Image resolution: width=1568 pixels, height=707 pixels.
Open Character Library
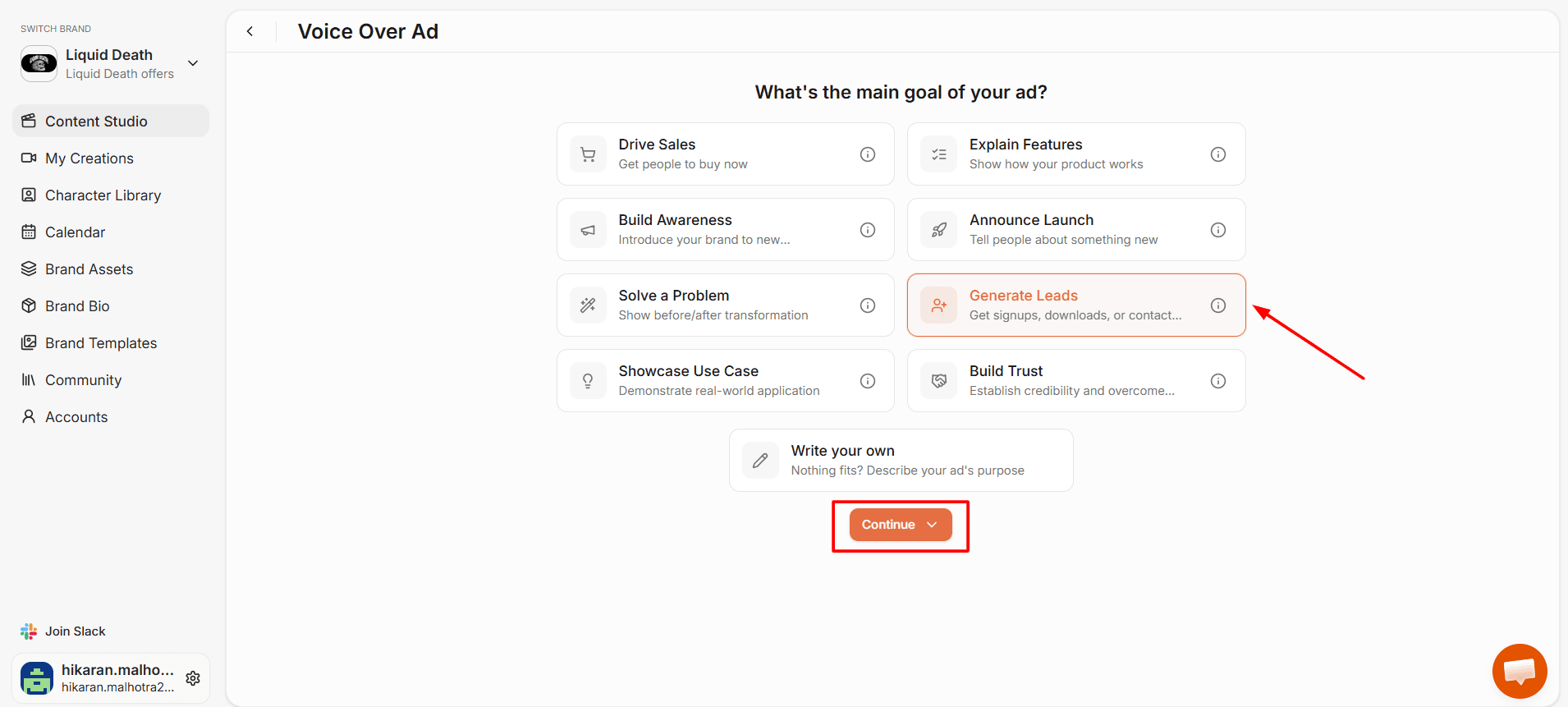point(111,195)
